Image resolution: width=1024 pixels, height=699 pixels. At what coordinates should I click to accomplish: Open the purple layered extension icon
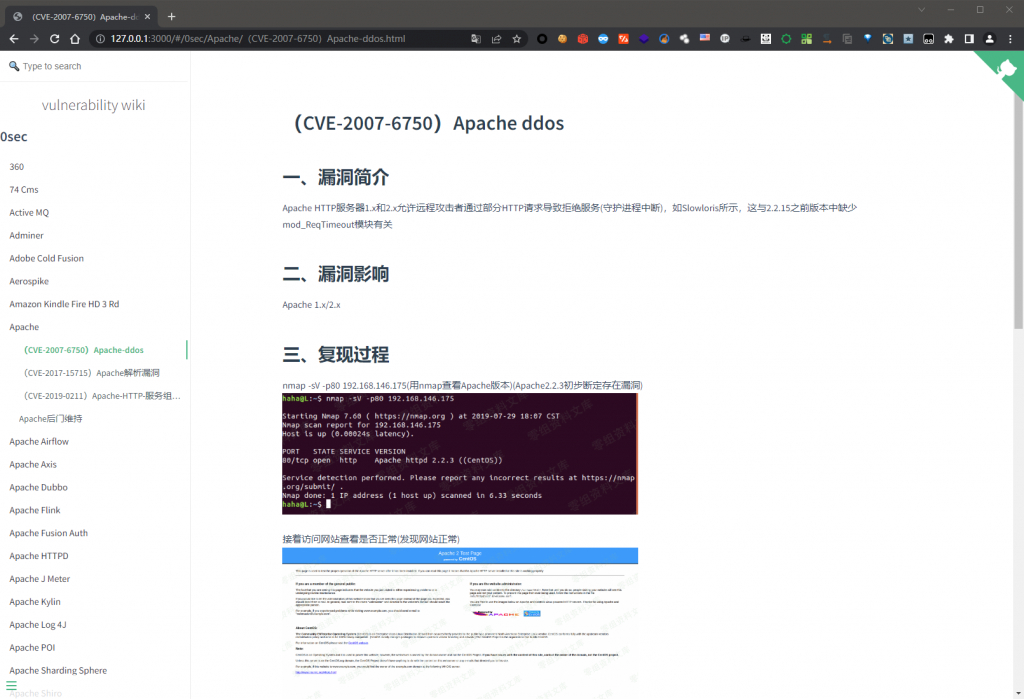coord(644,39)
